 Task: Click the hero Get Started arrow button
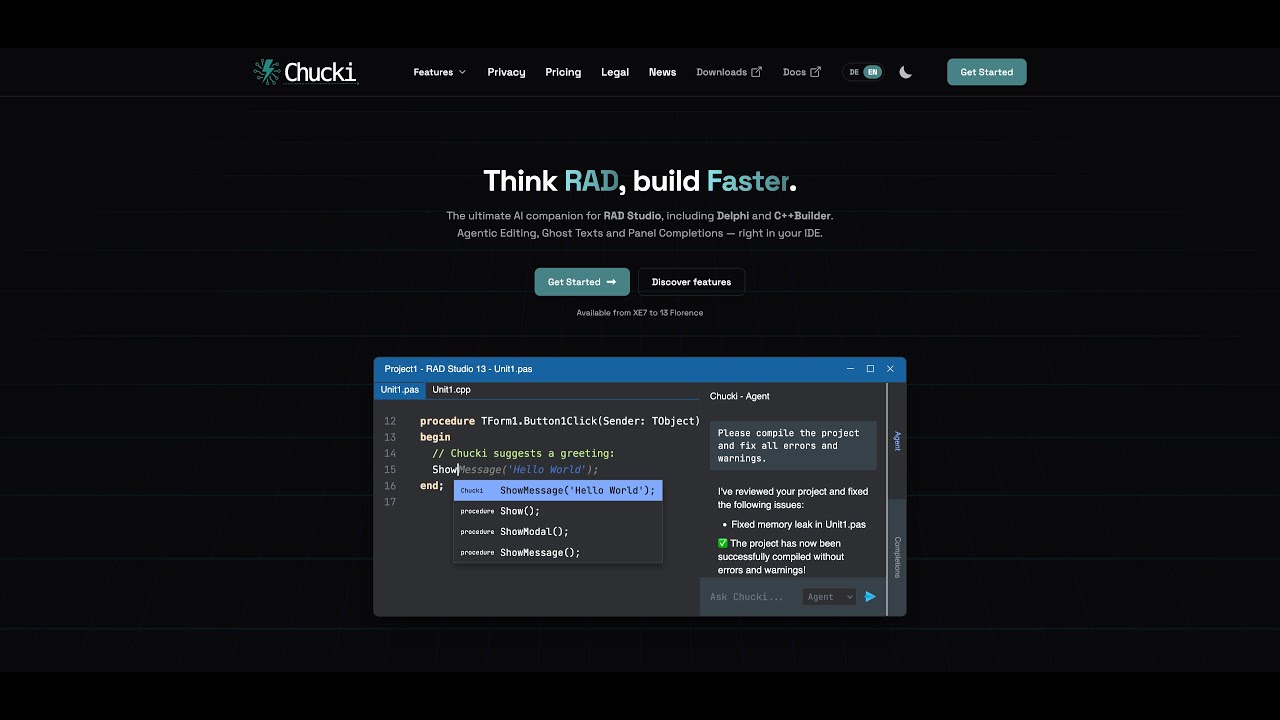pyautogui.click(x=582, y=282)
